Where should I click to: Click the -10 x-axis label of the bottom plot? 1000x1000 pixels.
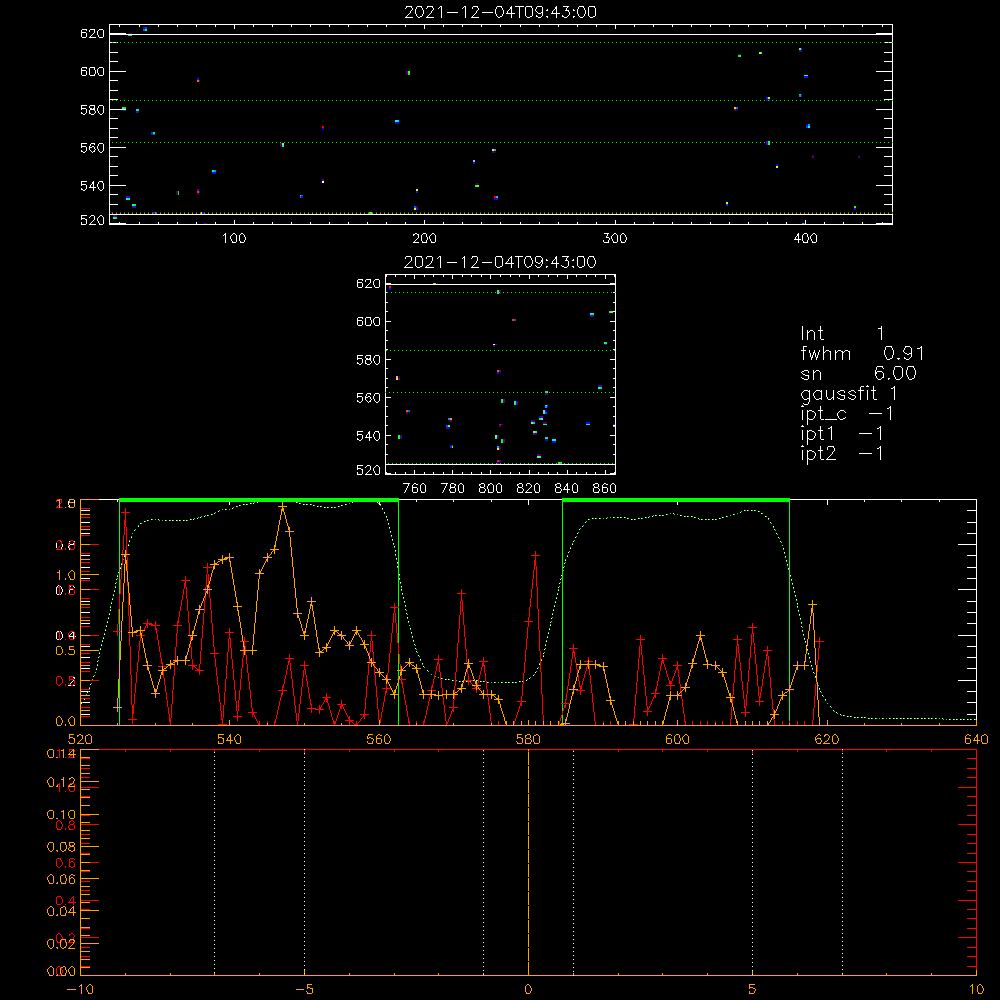tap(80, 989)
